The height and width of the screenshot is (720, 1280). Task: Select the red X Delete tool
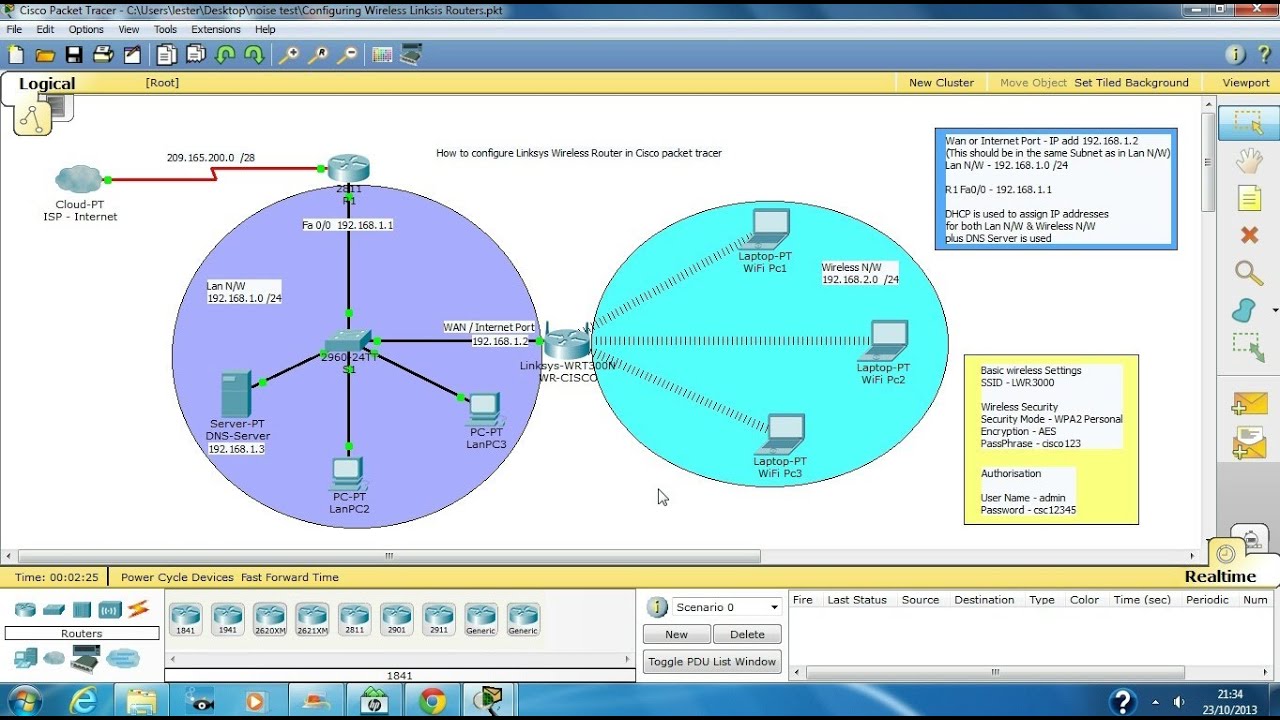1249,235
